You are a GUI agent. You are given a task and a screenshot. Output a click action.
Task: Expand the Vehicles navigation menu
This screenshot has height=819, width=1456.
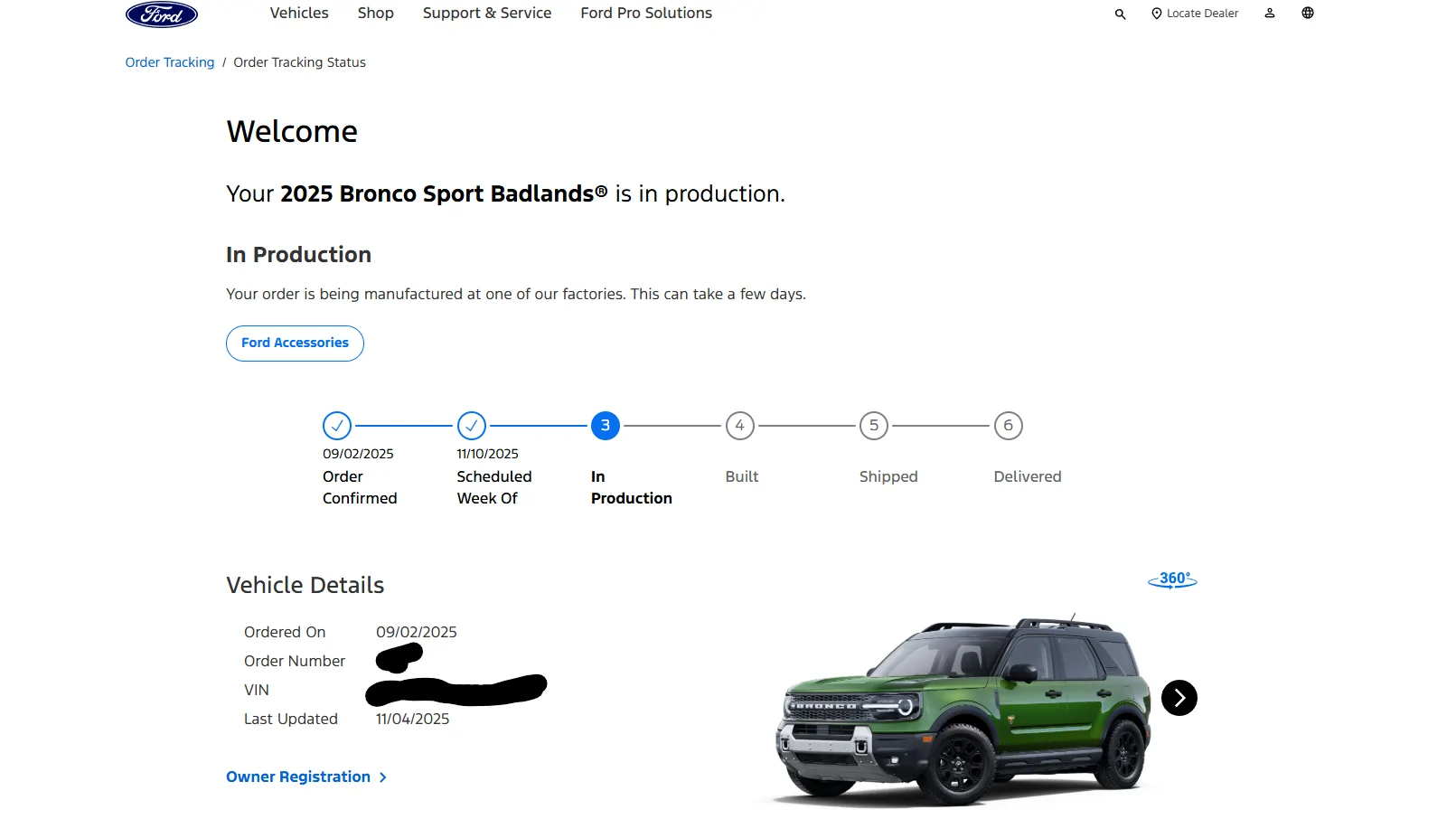[299, 14]
